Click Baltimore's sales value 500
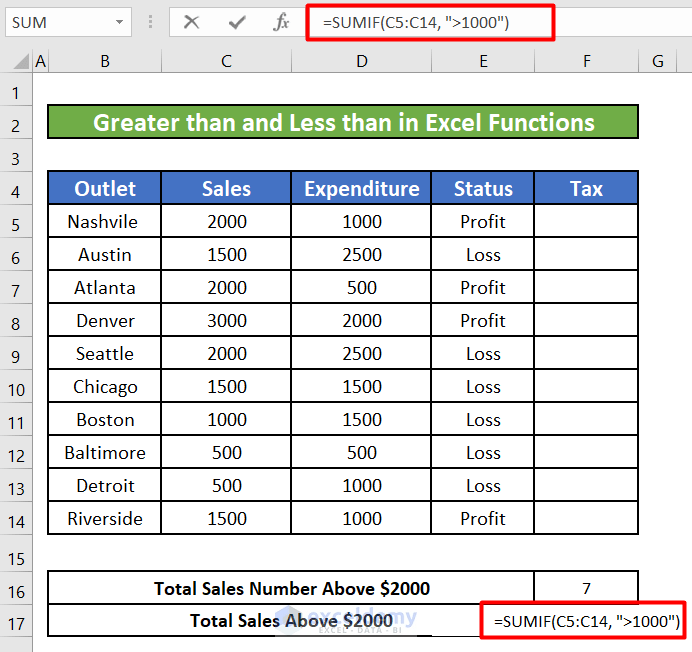 point(226,452)
